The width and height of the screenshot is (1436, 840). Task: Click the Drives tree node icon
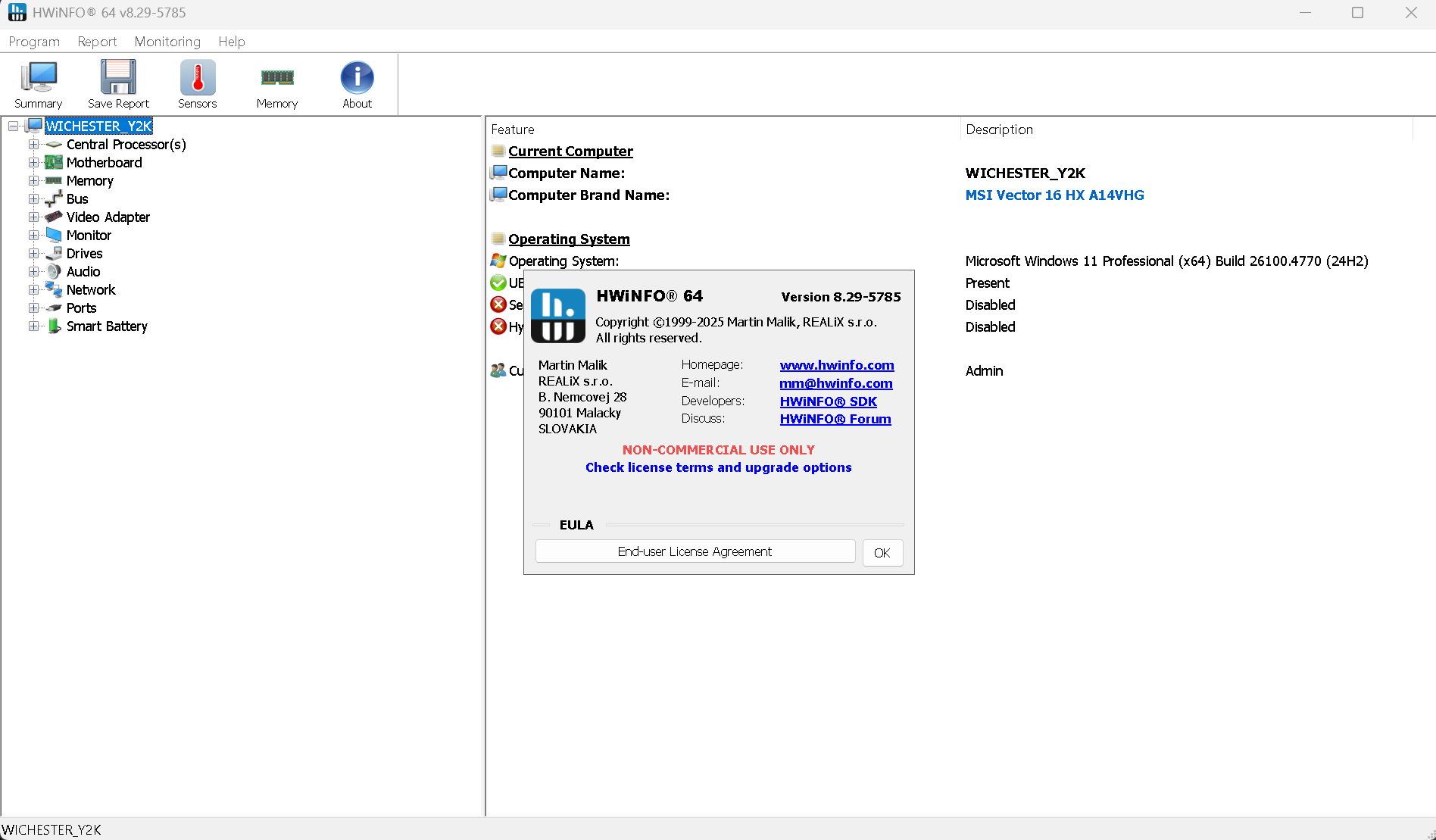[54, 253]
